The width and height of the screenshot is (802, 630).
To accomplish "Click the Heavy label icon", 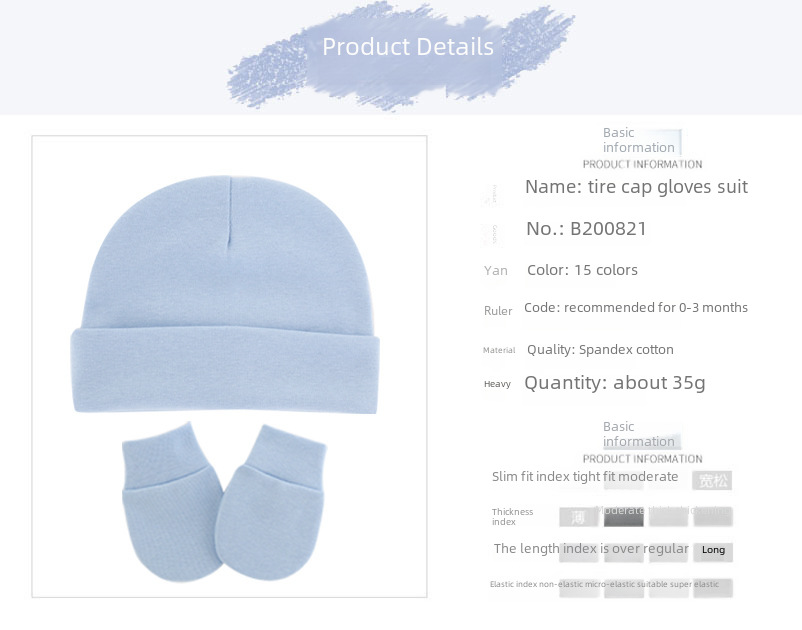I will (497, 384).
